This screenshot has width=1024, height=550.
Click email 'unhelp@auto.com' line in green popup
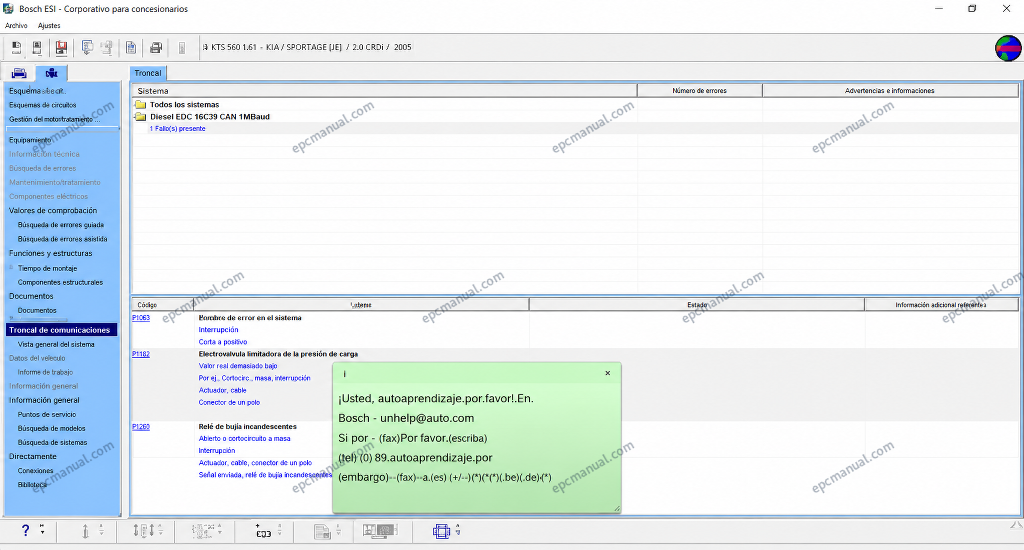point(406,418)
